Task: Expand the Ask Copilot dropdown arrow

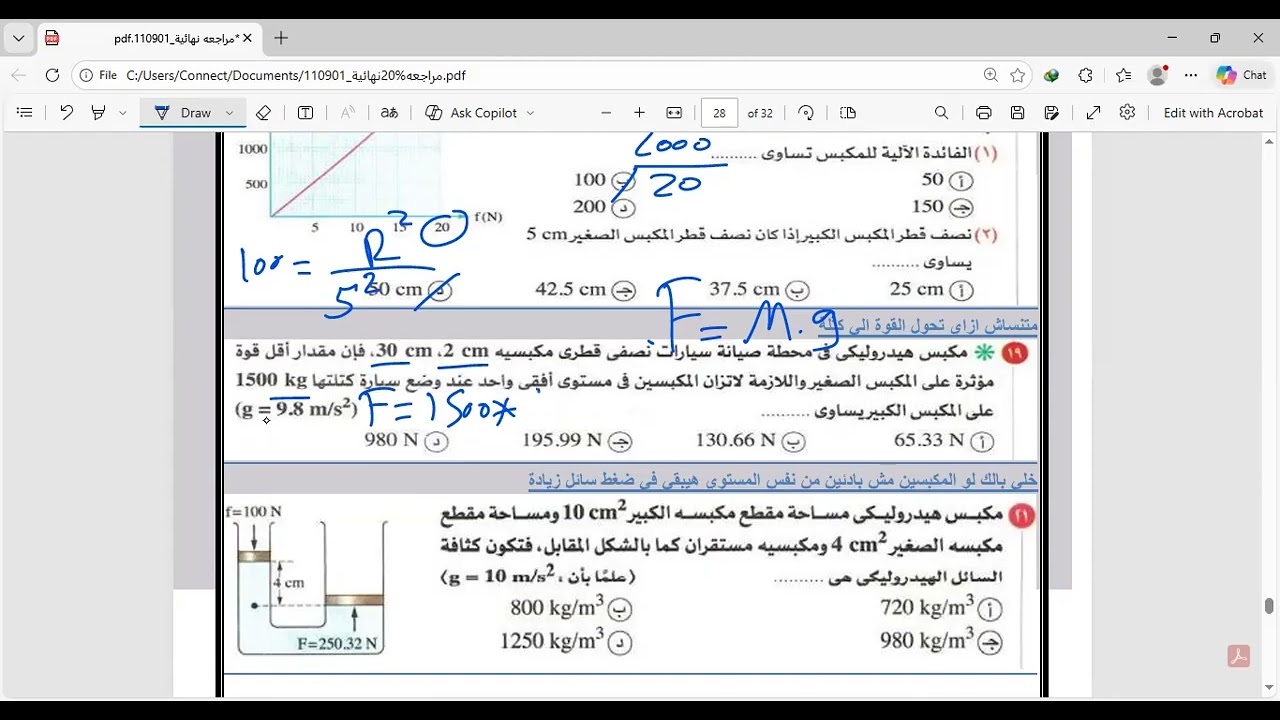Action: click(x=530, y=113)
